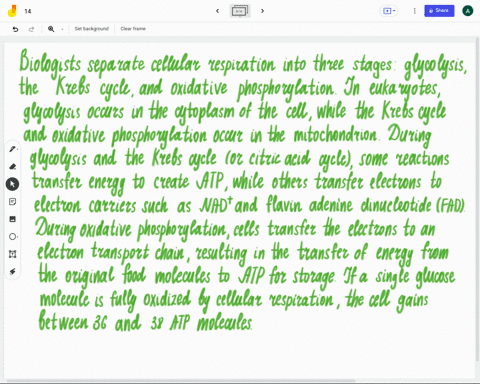Screen dimensions: 480x384
Task: Select the Text box tool
Action: (12, 254)
